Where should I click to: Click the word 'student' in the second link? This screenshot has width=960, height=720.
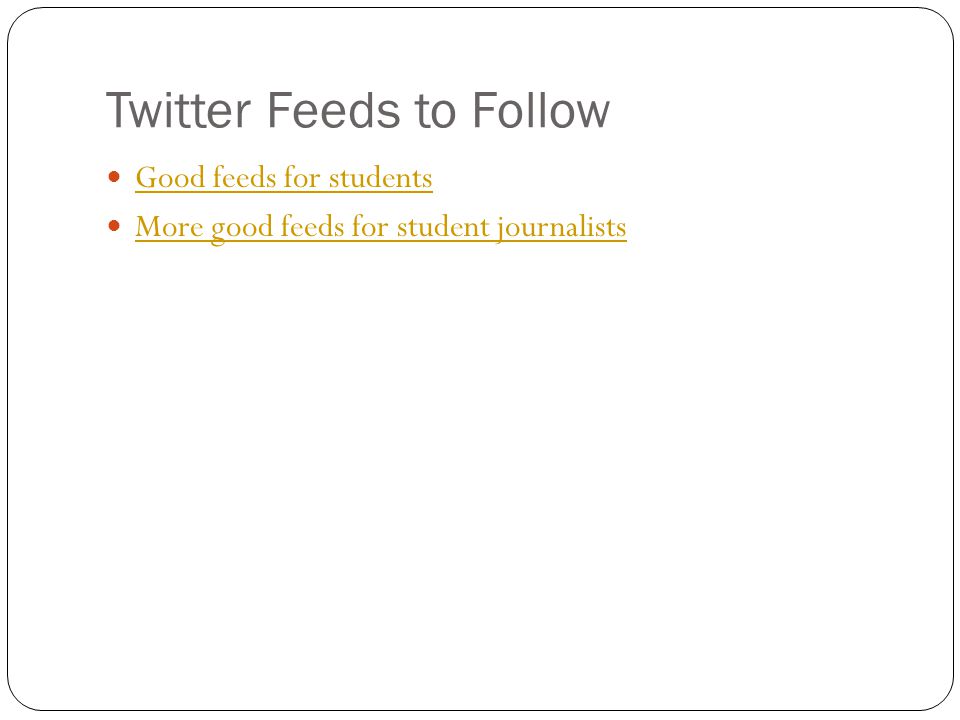point(443,227)
